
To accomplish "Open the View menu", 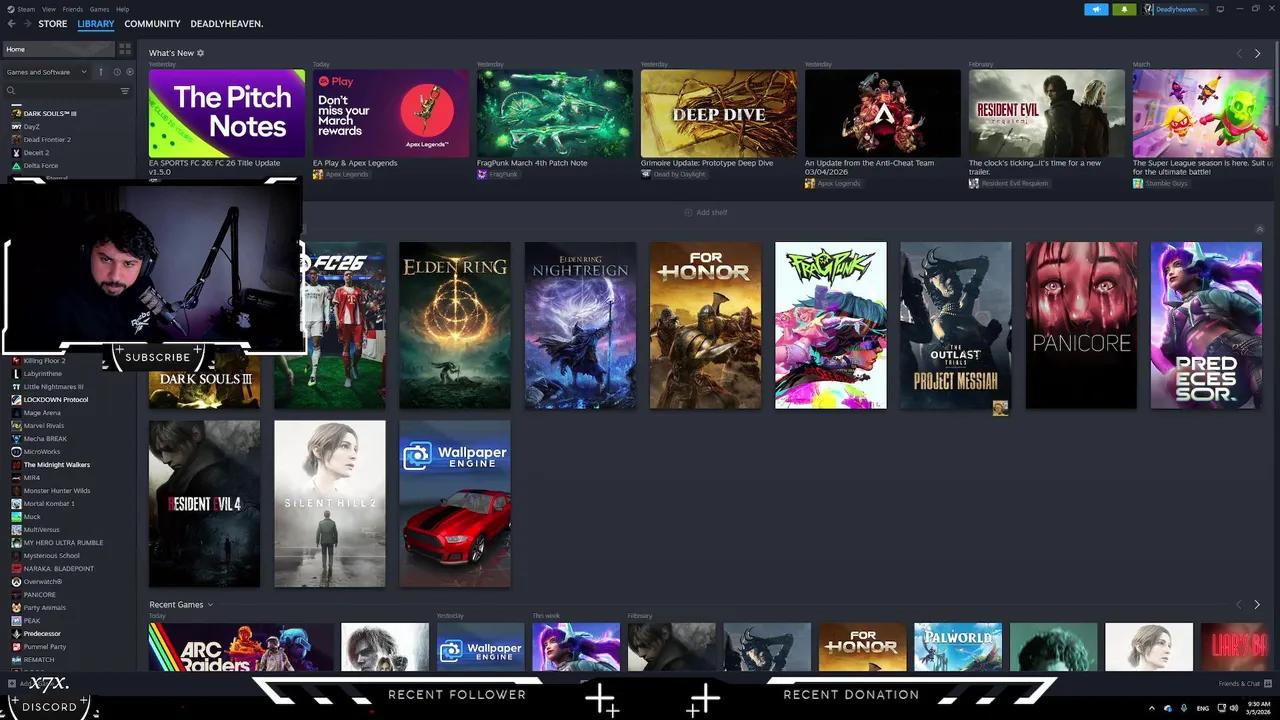I will pos(48,9).
